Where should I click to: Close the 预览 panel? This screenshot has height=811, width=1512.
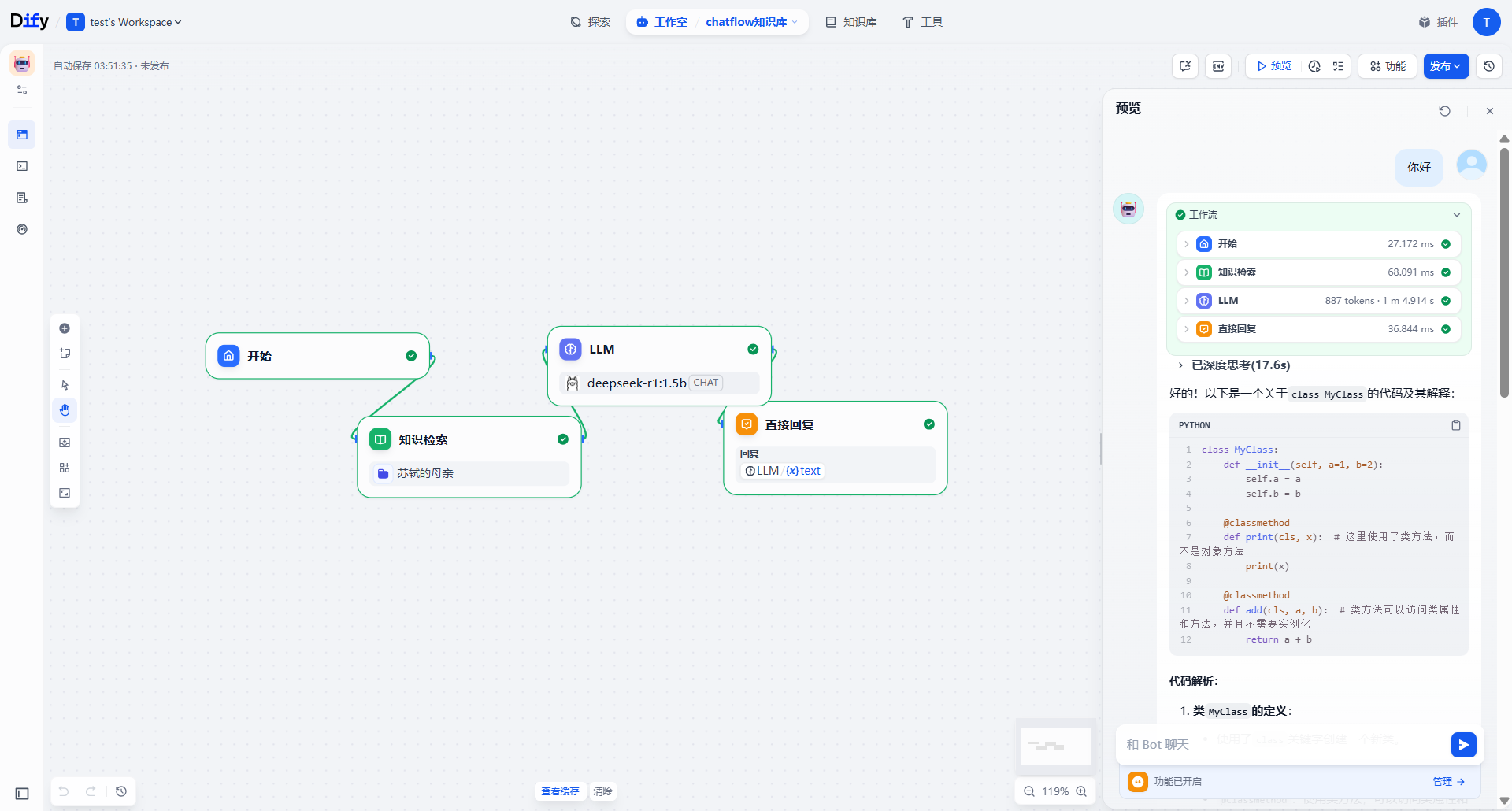click(x=1490, y=111)
